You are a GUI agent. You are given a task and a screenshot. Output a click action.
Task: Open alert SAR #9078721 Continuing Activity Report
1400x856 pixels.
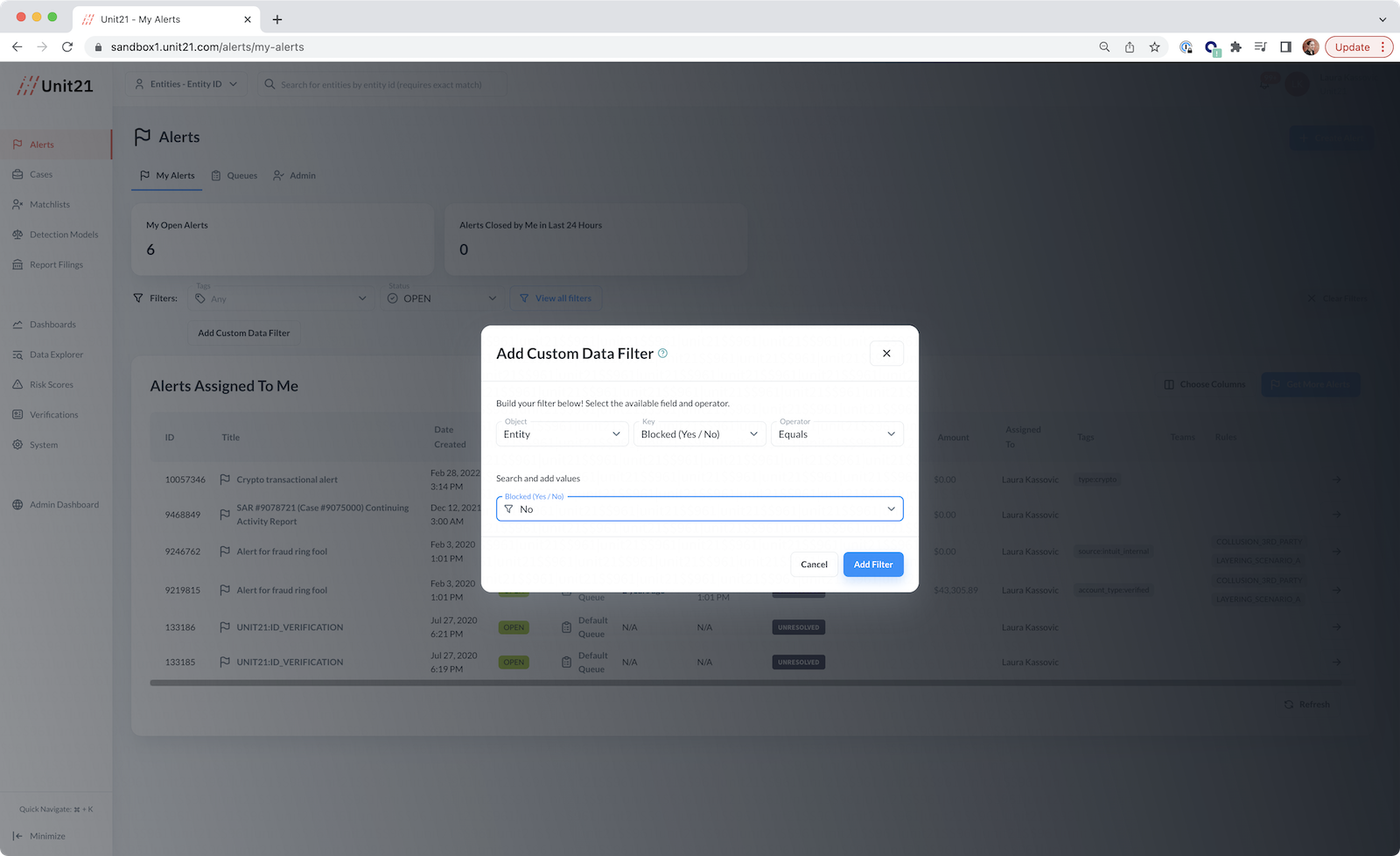(323, 515)
